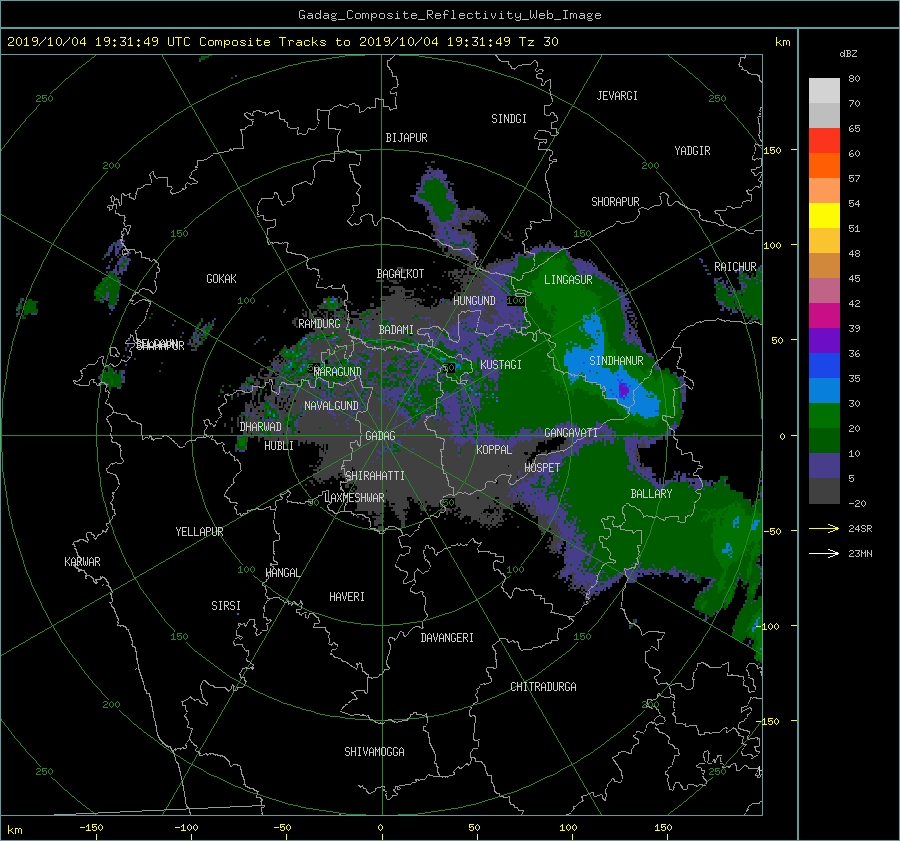Click the RAICHUR city label

pyautogui.click(x=735, y=266)
